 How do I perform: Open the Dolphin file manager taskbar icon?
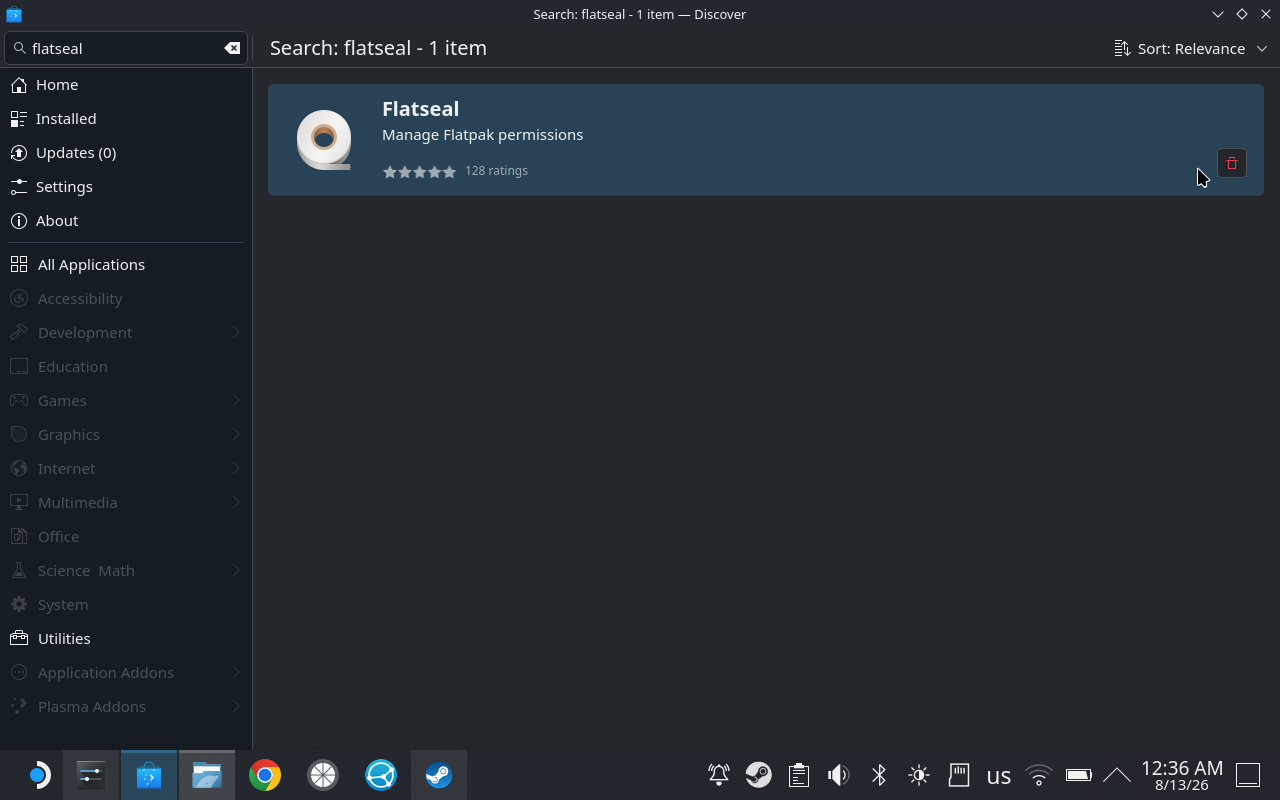(x=207, y=775)
